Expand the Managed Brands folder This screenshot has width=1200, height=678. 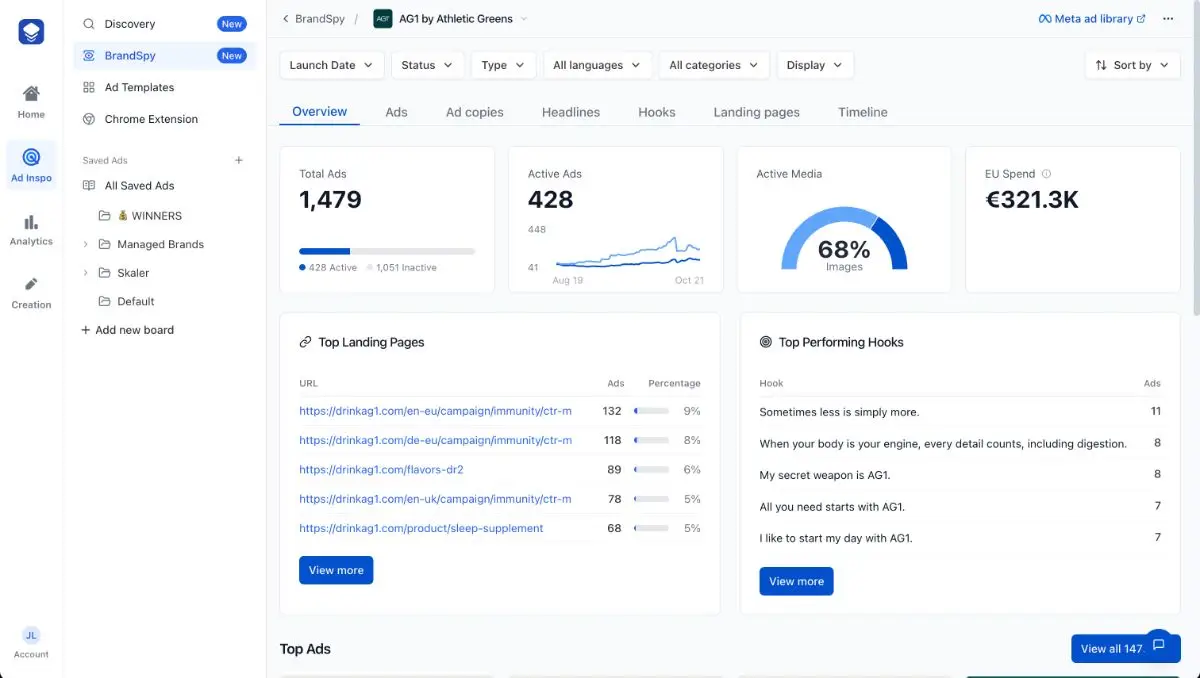85,244
